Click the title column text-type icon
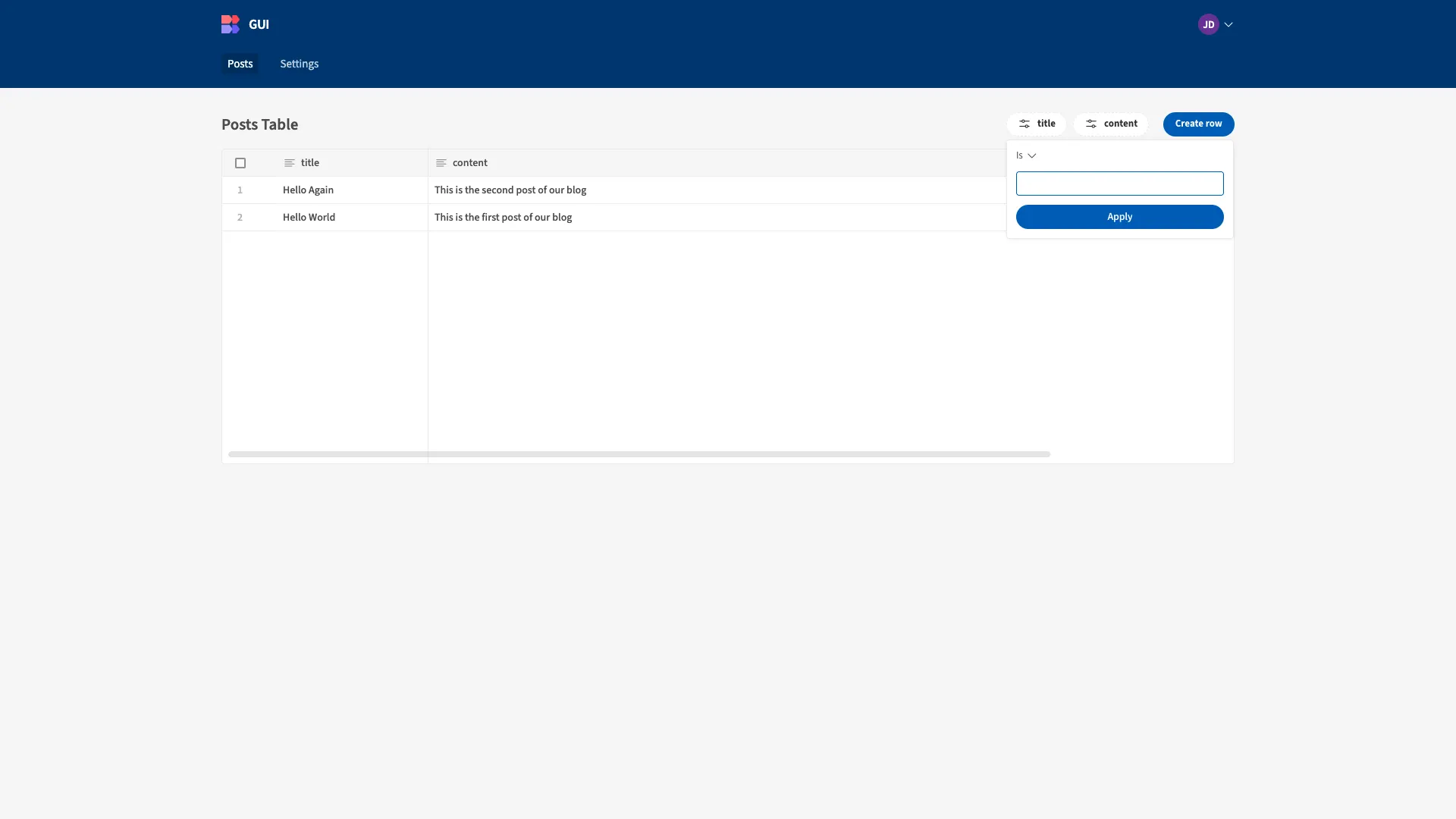 point(289,163)
